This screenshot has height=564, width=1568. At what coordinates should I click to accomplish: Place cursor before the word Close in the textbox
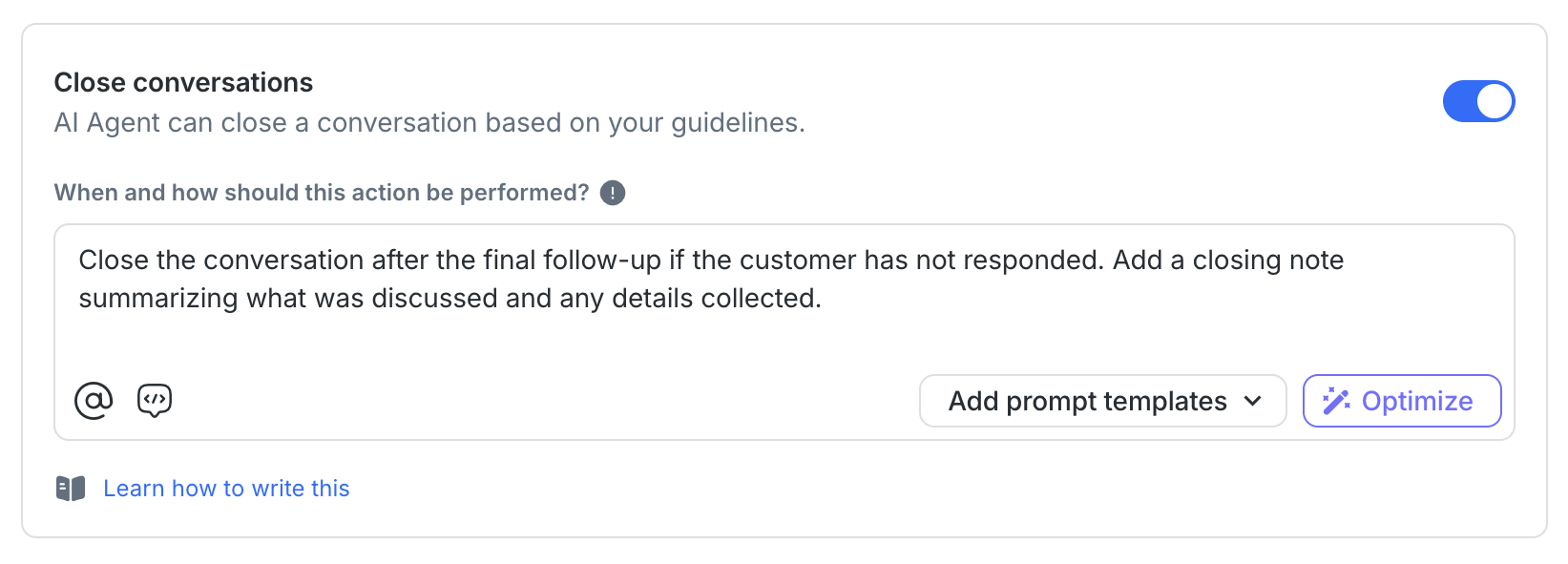point(79,261)
